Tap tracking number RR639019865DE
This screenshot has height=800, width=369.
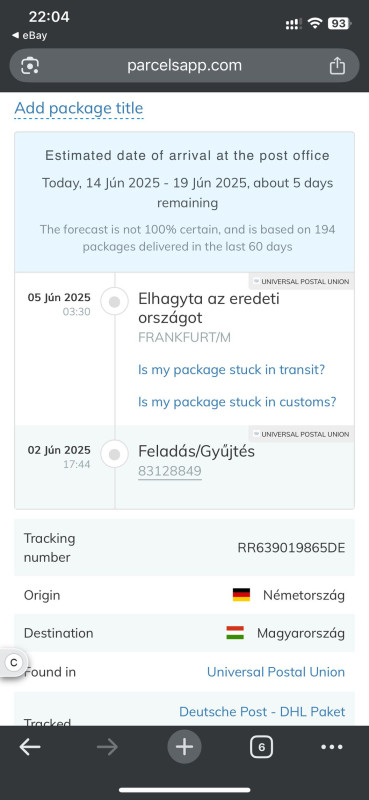click(291, 548)
